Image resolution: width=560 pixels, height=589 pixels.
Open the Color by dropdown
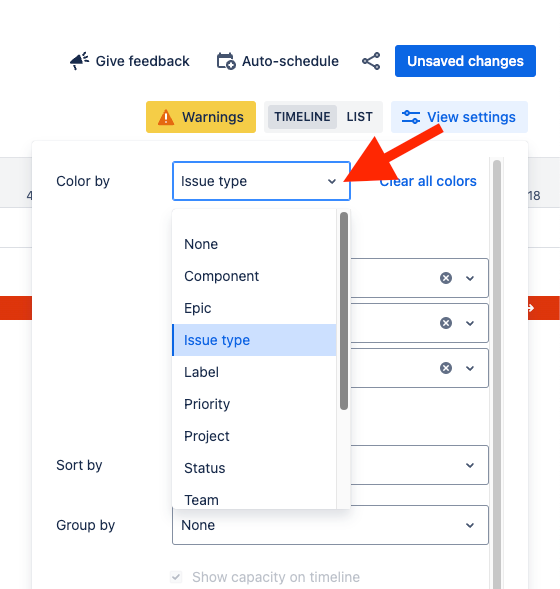pyautogui.click(x=261, y=181)
